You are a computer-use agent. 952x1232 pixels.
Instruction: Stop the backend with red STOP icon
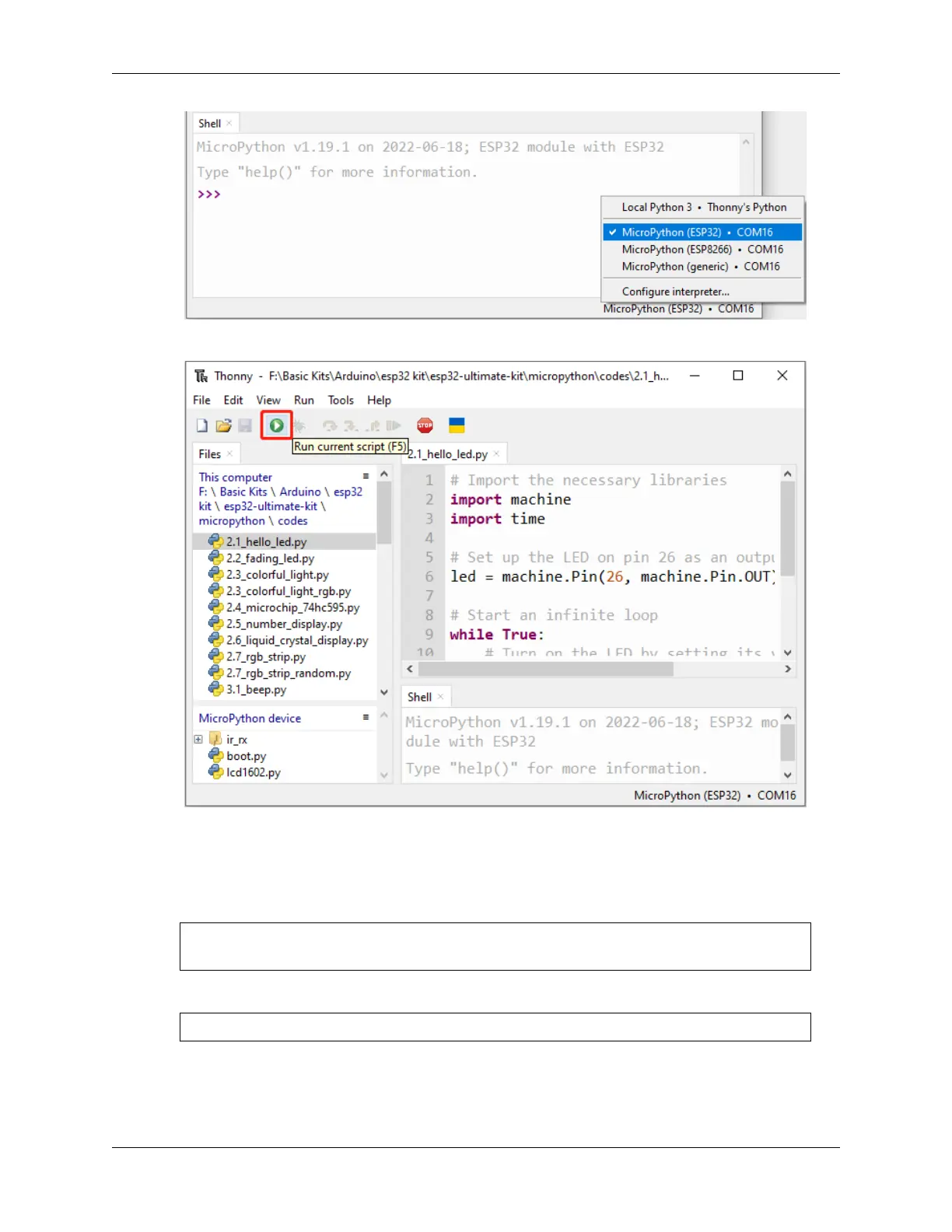coord(425,425)
